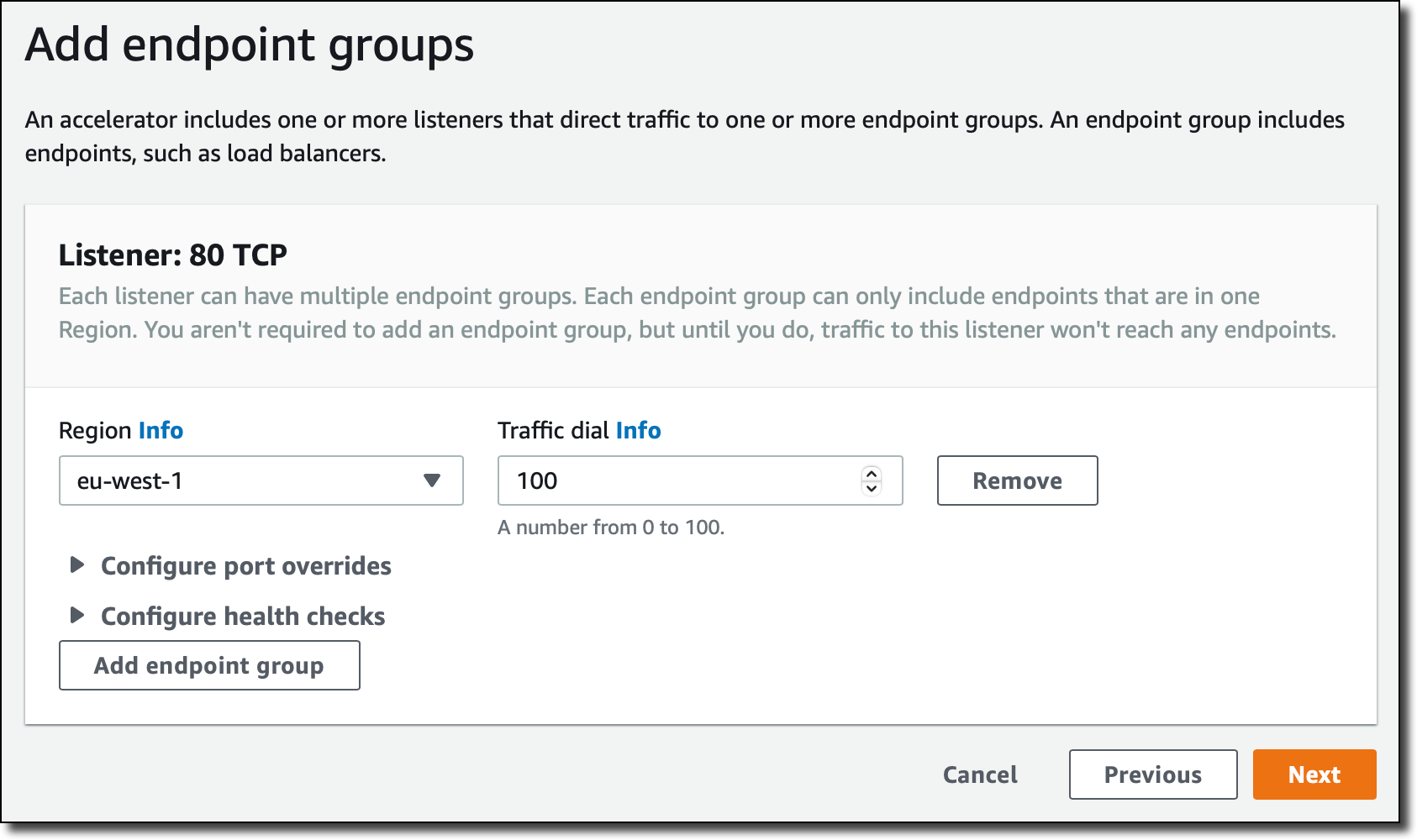The width and height of the screenshot is (1417, 840).
Task: Click the Listener: 80 TCP heading
Action: 173,255
